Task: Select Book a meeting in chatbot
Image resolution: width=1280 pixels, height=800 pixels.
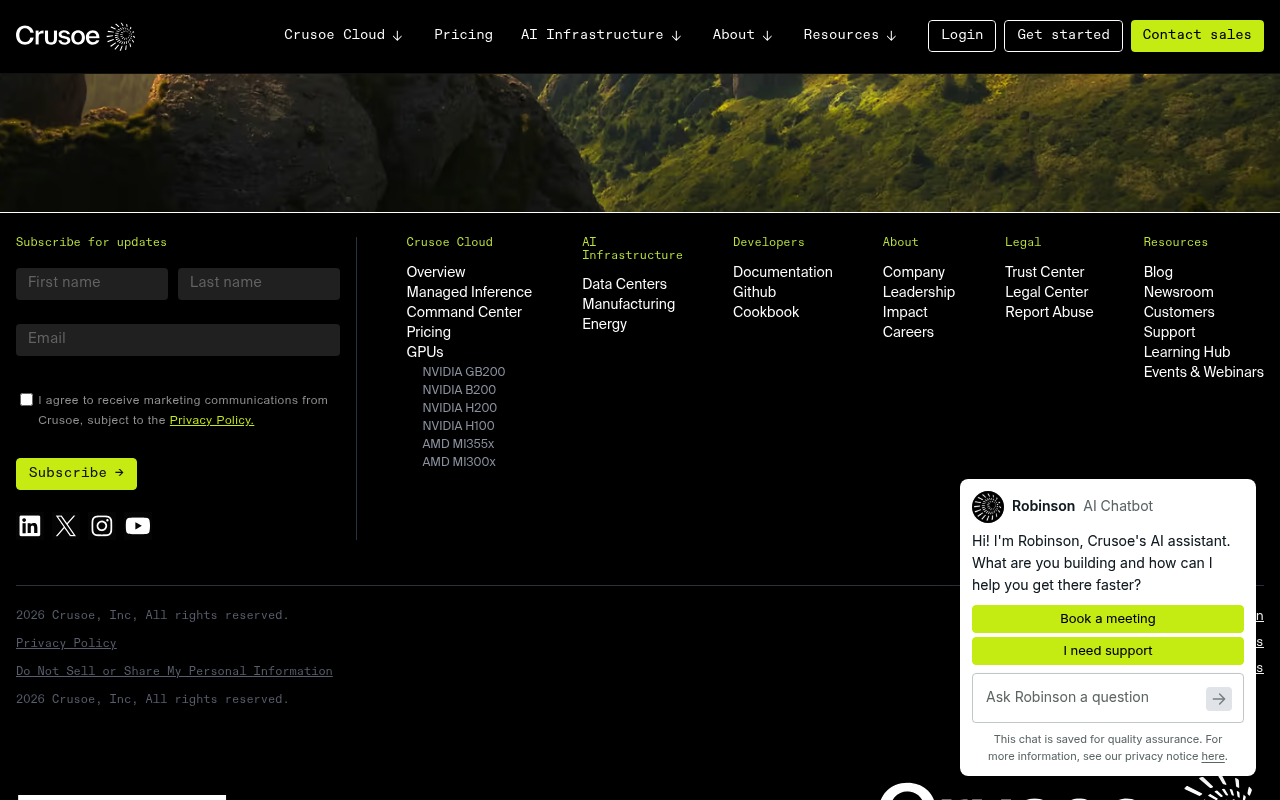Action: point(1108,619)
